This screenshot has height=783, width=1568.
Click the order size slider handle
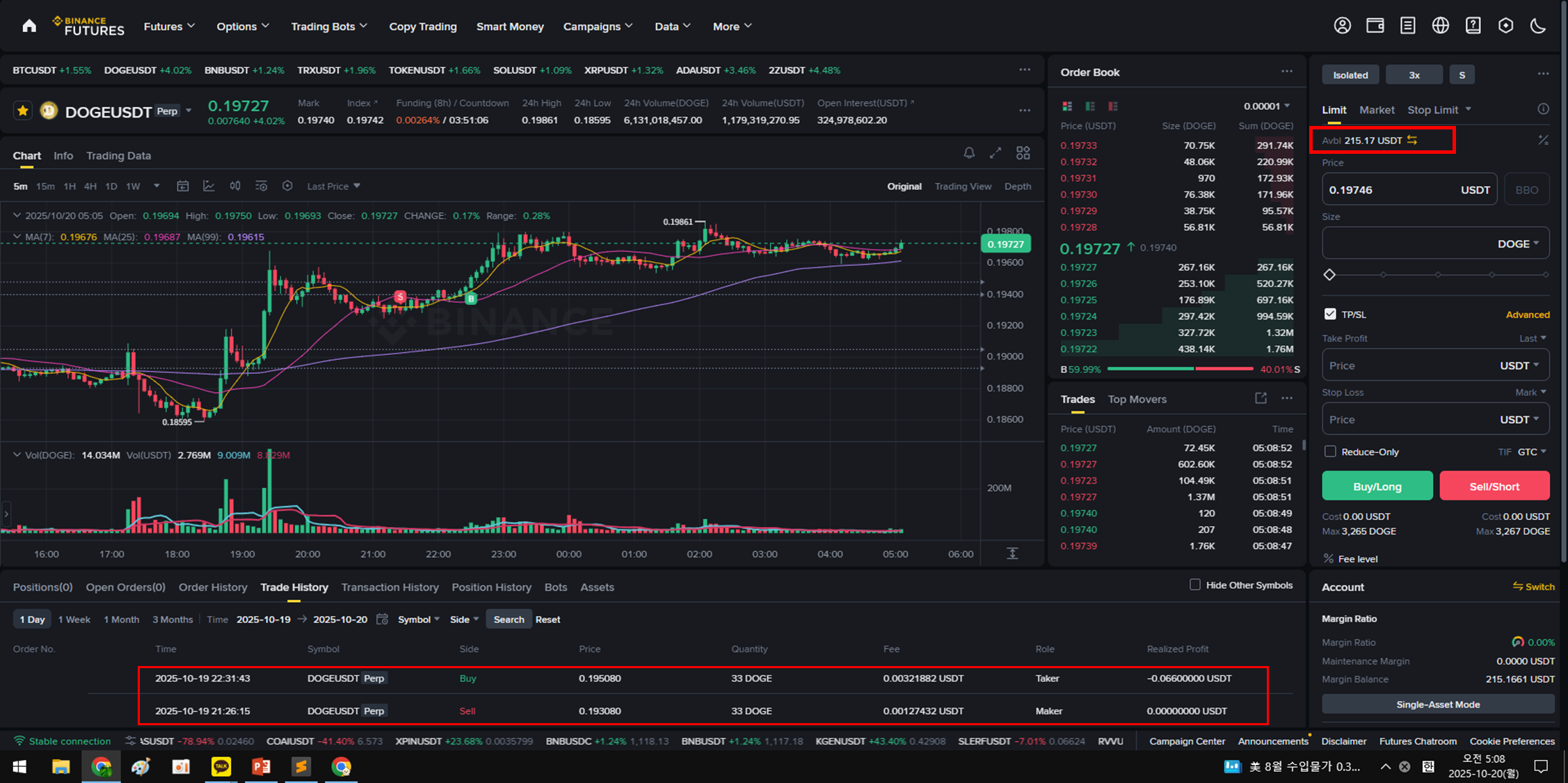(x=1329, y=275)
